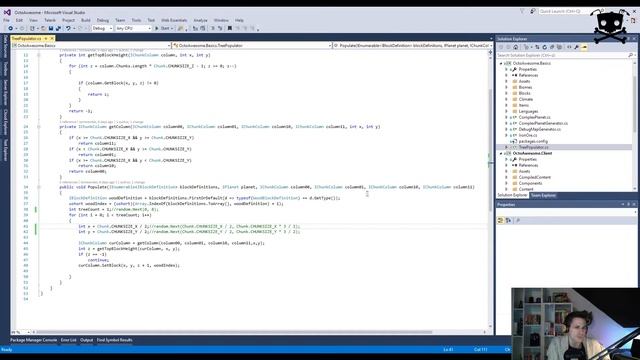
Task: Open the Tools menu
Action: tap(136, 20)
